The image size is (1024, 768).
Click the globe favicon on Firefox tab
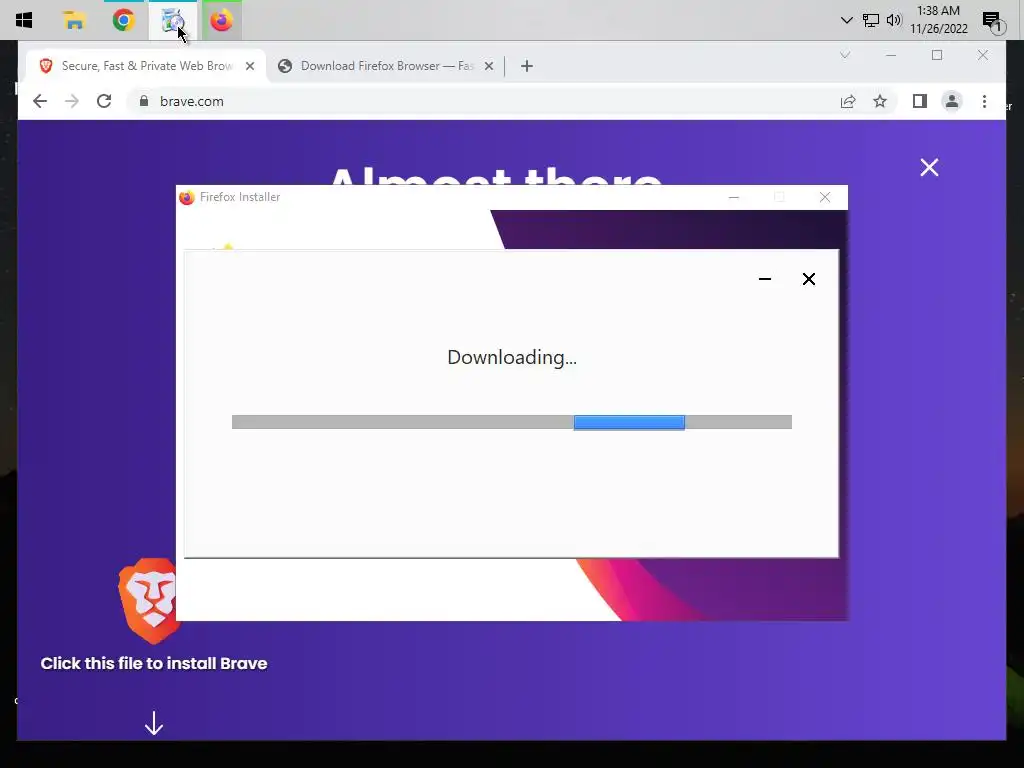coord(285,66)
